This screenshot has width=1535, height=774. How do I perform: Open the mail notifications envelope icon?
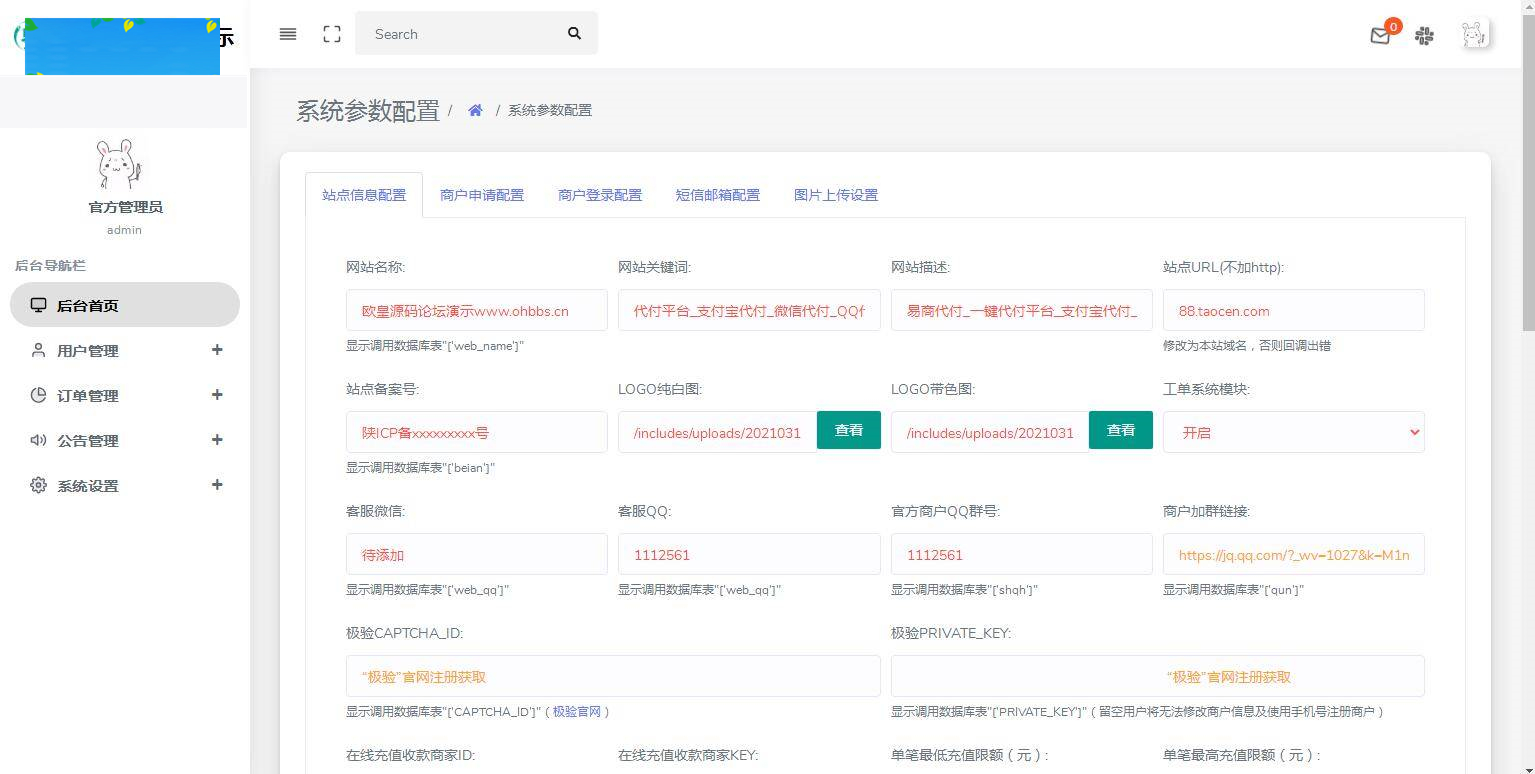pyautogui.click(x=1380, y=35)
